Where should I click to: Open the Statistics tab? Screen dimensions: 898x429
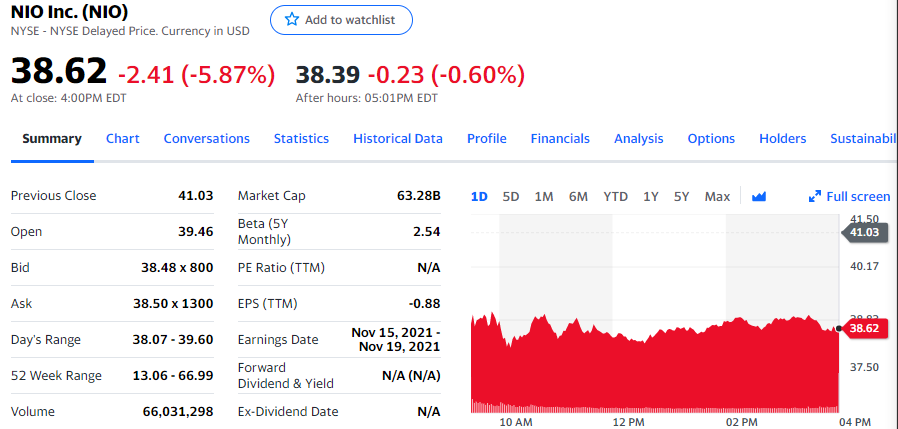point(301,138)
